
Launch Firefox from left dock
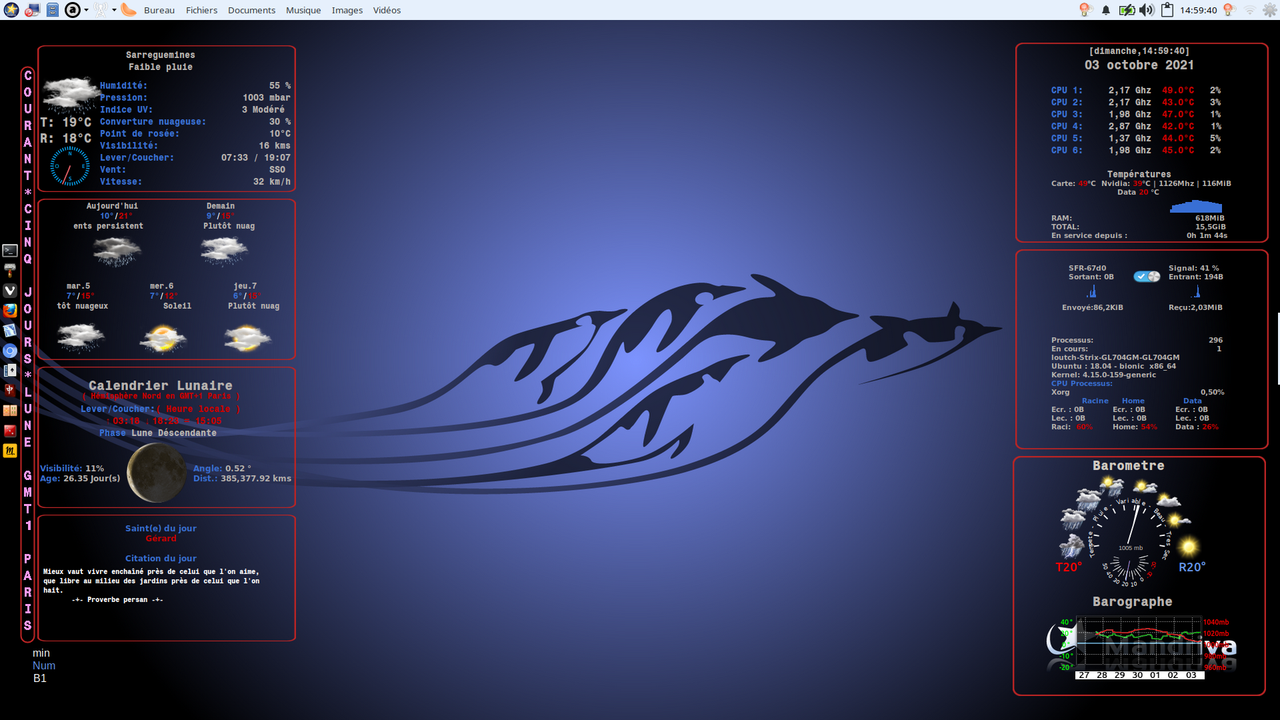(x=10, y=311)
